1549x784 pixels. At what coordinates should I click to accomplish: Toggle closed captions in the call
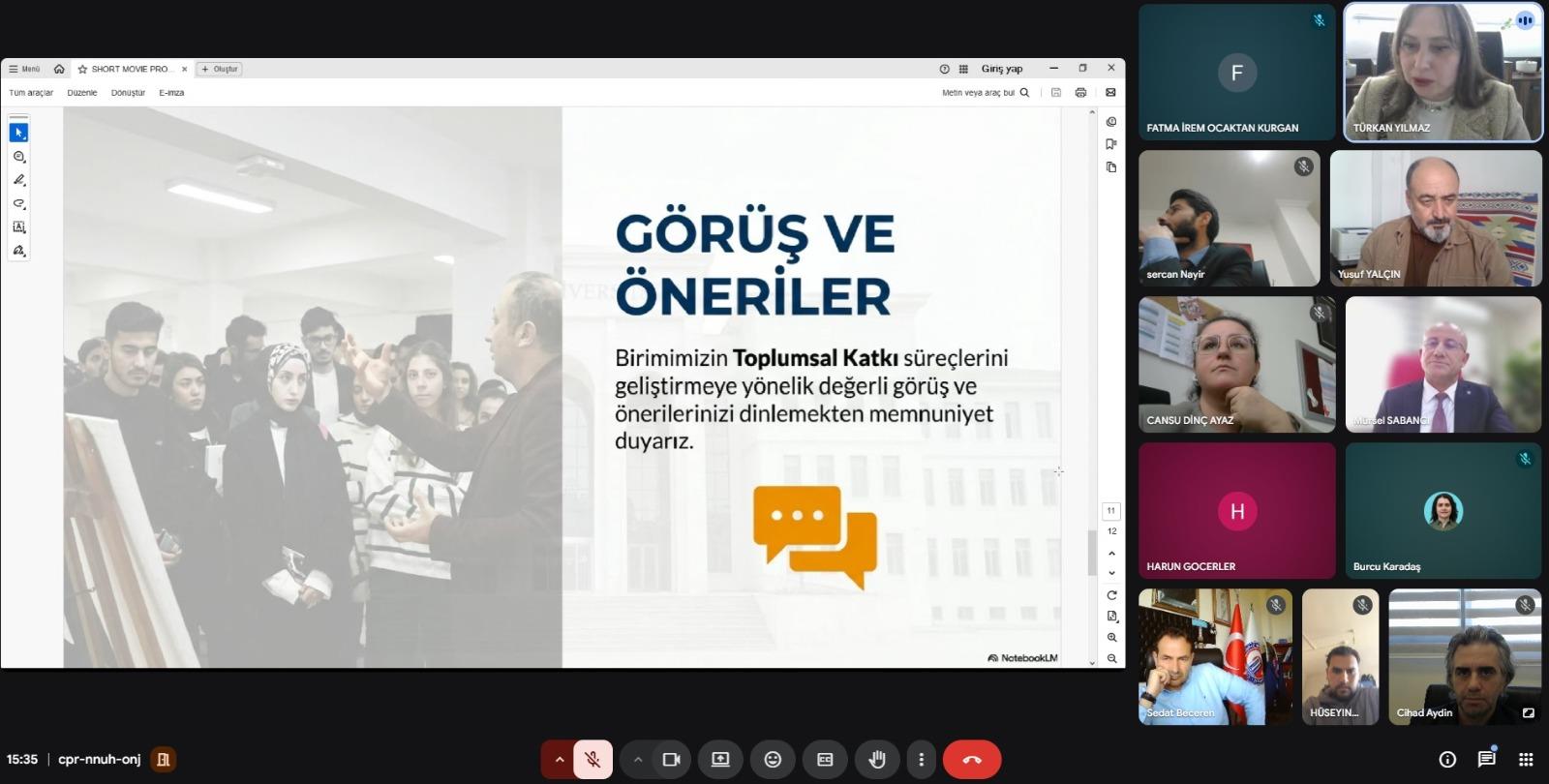tap(825, 760)
